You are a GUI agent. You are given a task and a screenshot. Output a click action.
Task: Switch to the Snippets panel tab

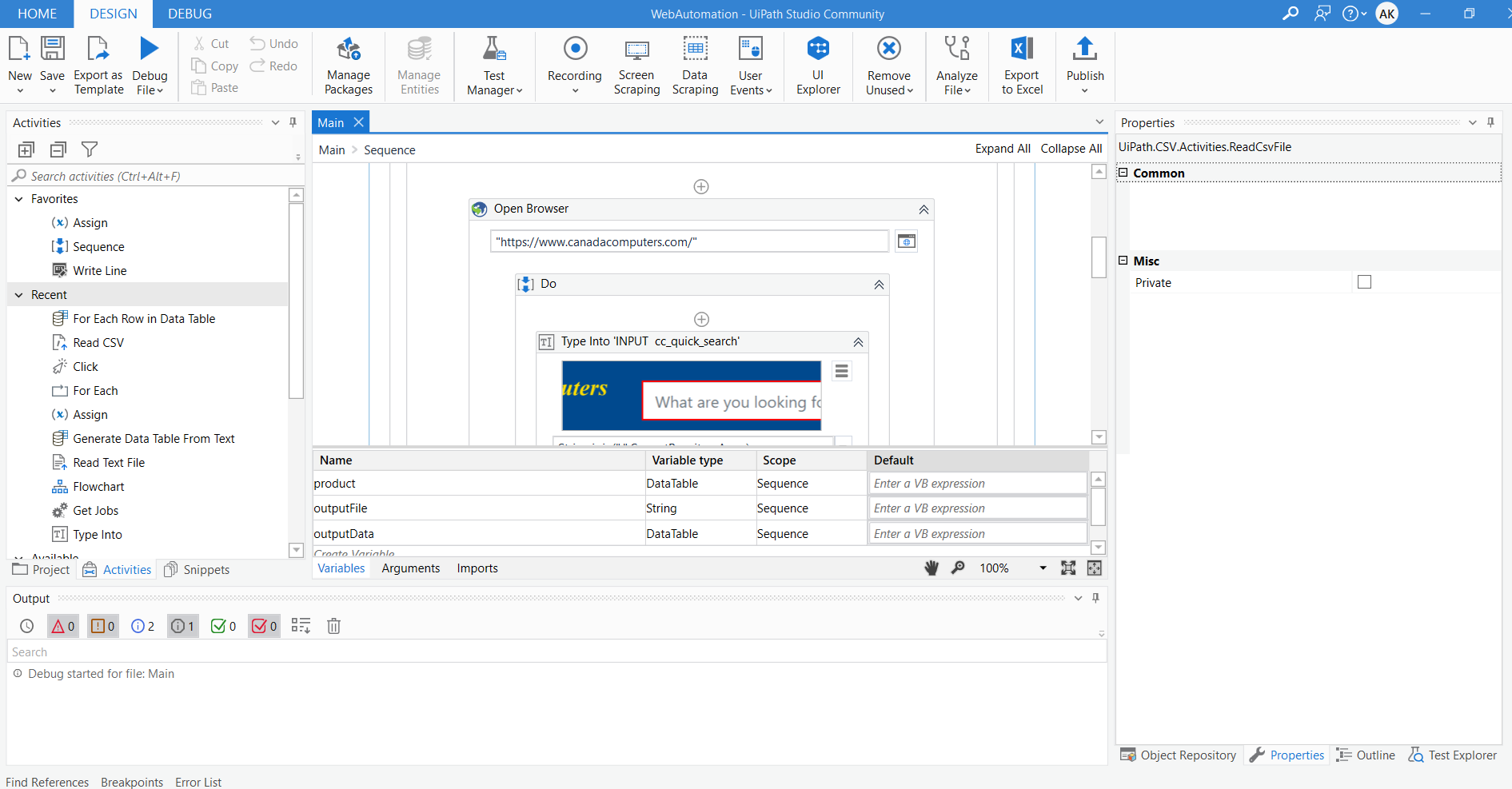197,569
